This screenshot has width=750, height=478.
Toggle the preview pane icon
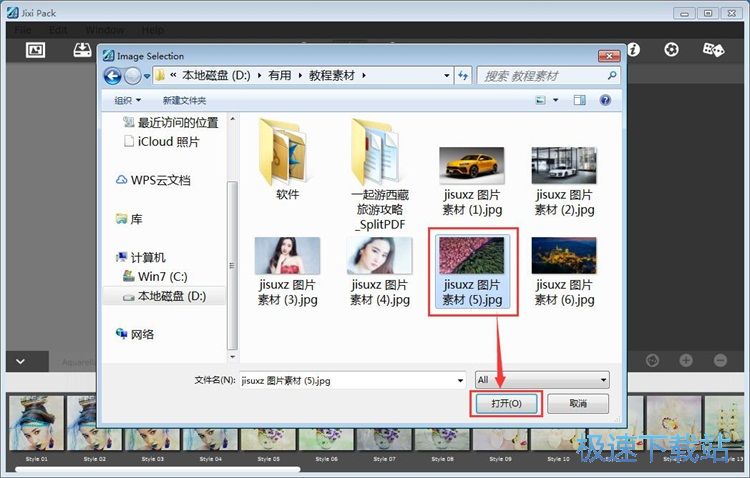tap(580, 100)
